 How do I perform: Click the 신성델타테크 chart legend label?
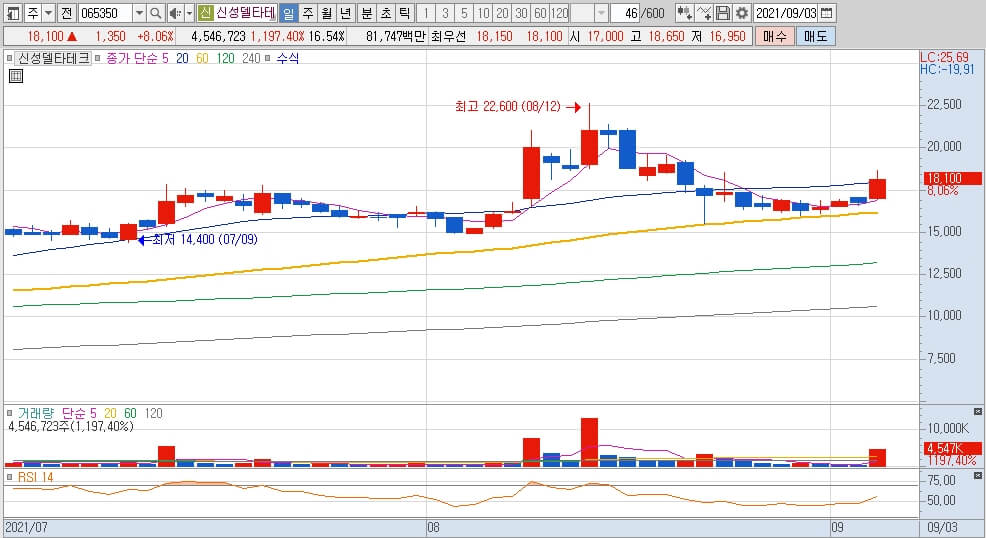tap(53, 58)
